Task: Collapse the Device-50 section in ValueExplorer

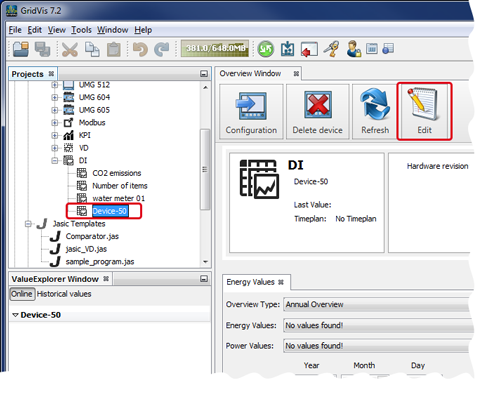Action: pos(15,315)
